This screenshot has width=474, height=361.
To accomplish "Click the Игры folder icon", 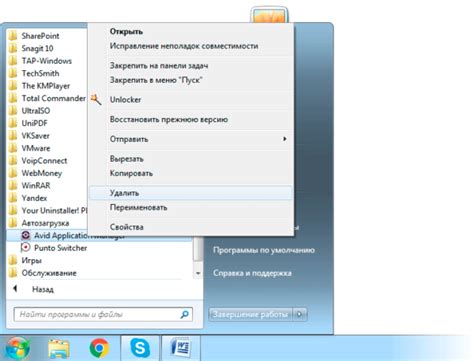I will (13, 260).
